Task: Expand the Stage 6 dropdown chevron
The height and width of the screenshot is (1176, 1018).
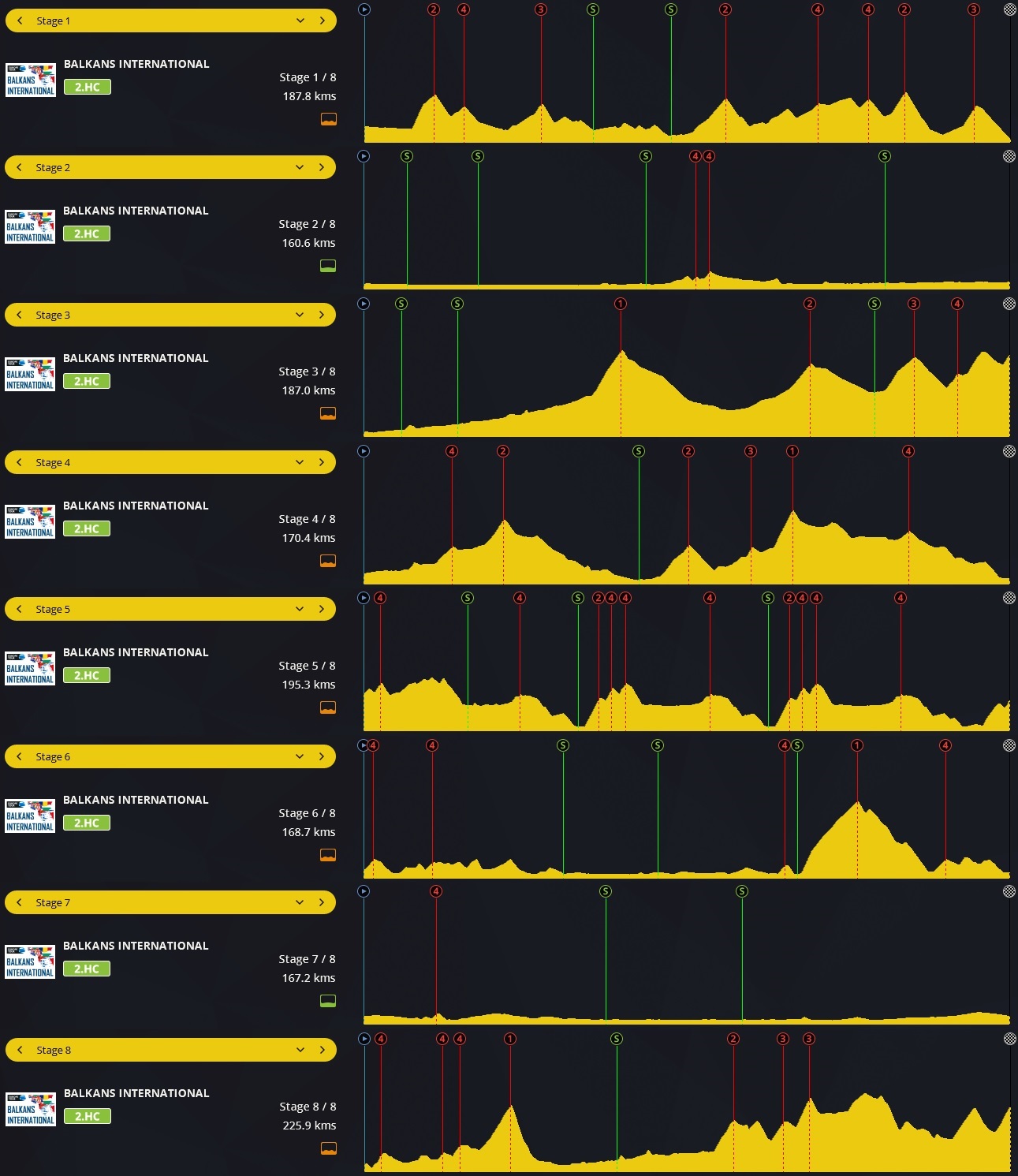Action: (300, 756)
